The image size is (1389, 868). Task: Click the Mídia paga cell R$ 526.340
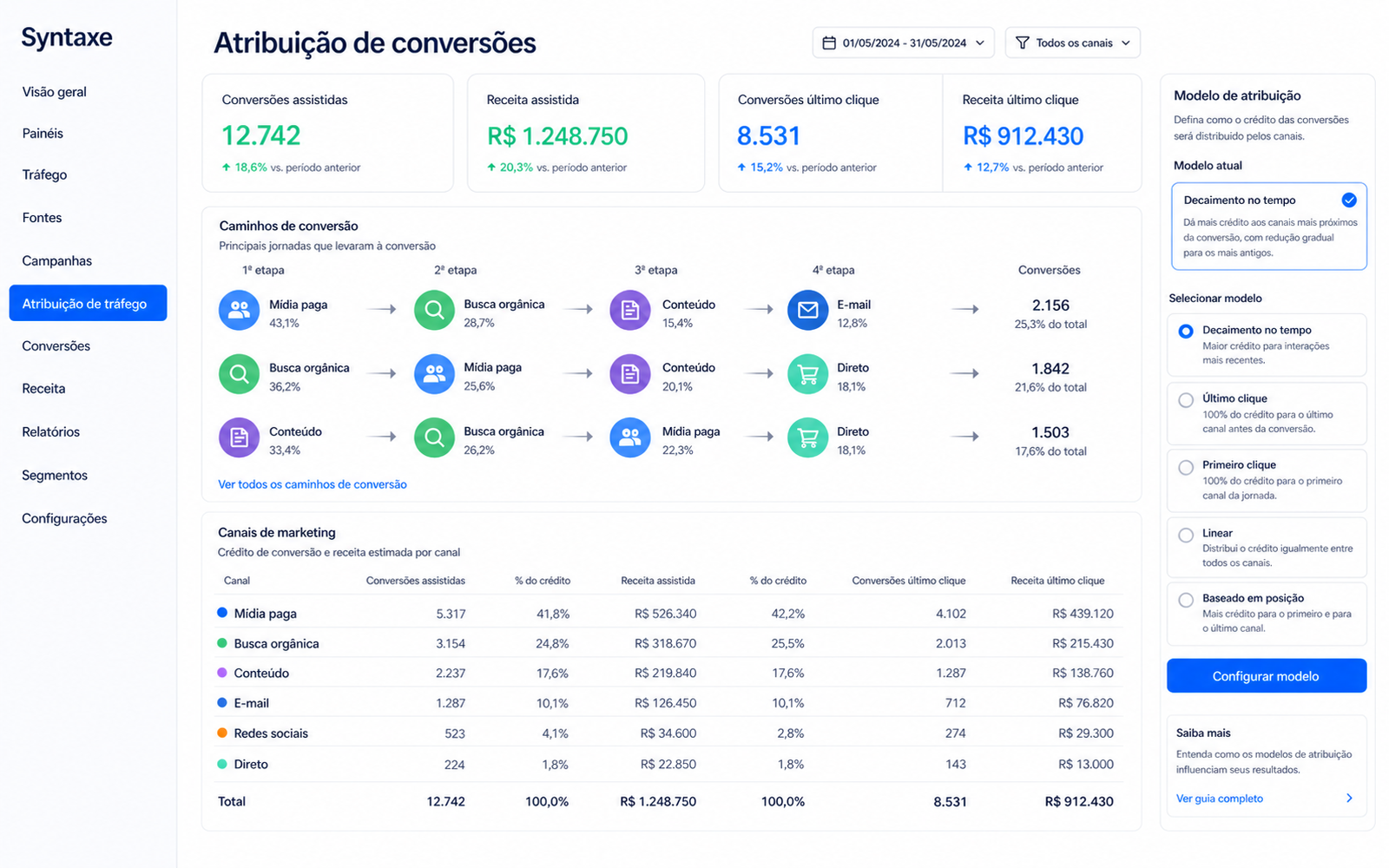[666, 614]
